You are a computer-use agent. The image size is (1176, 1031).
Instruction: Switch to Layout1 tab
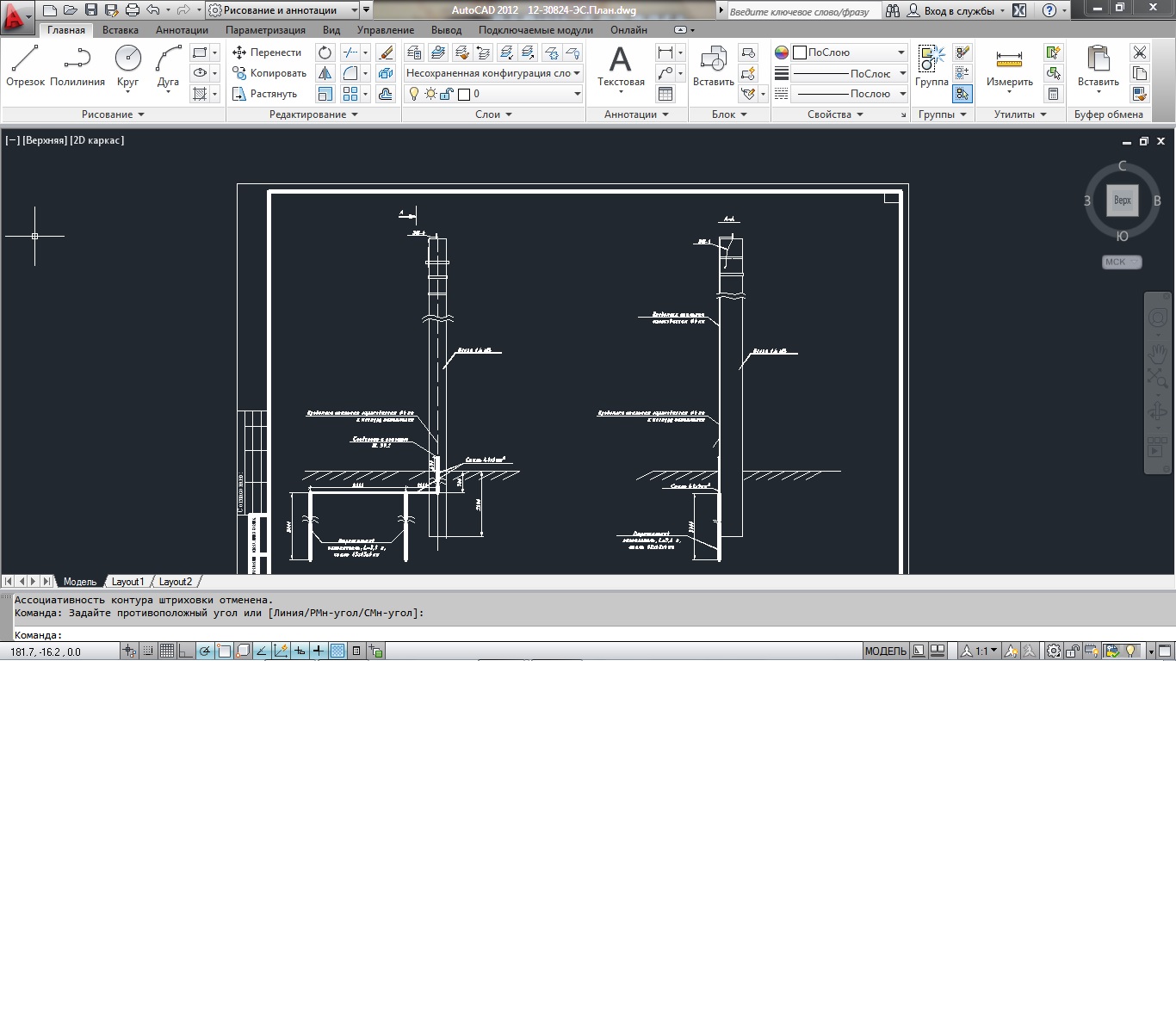pyautogui.click(x=127, y=582)
